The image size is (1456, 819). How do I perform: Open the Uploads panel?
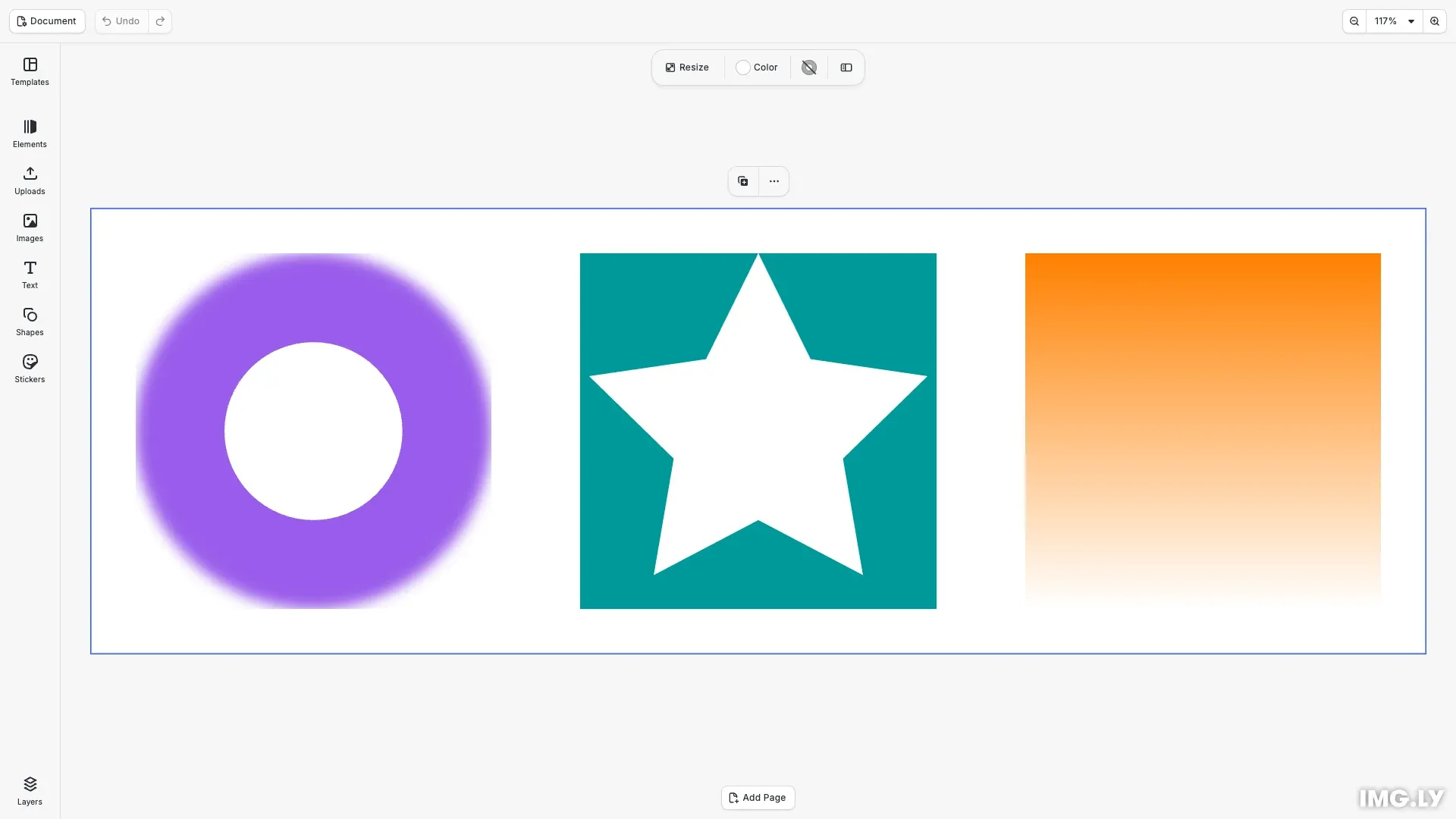(x=30, y=181)
